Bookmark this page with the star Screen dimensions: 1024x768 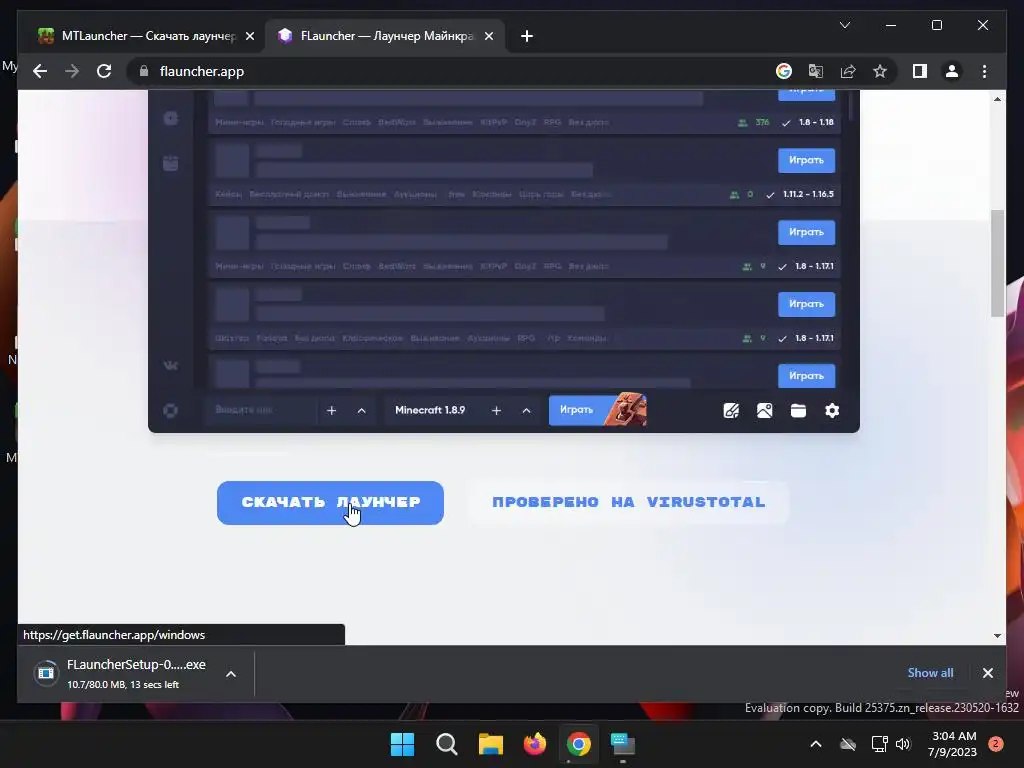[880, 71]
